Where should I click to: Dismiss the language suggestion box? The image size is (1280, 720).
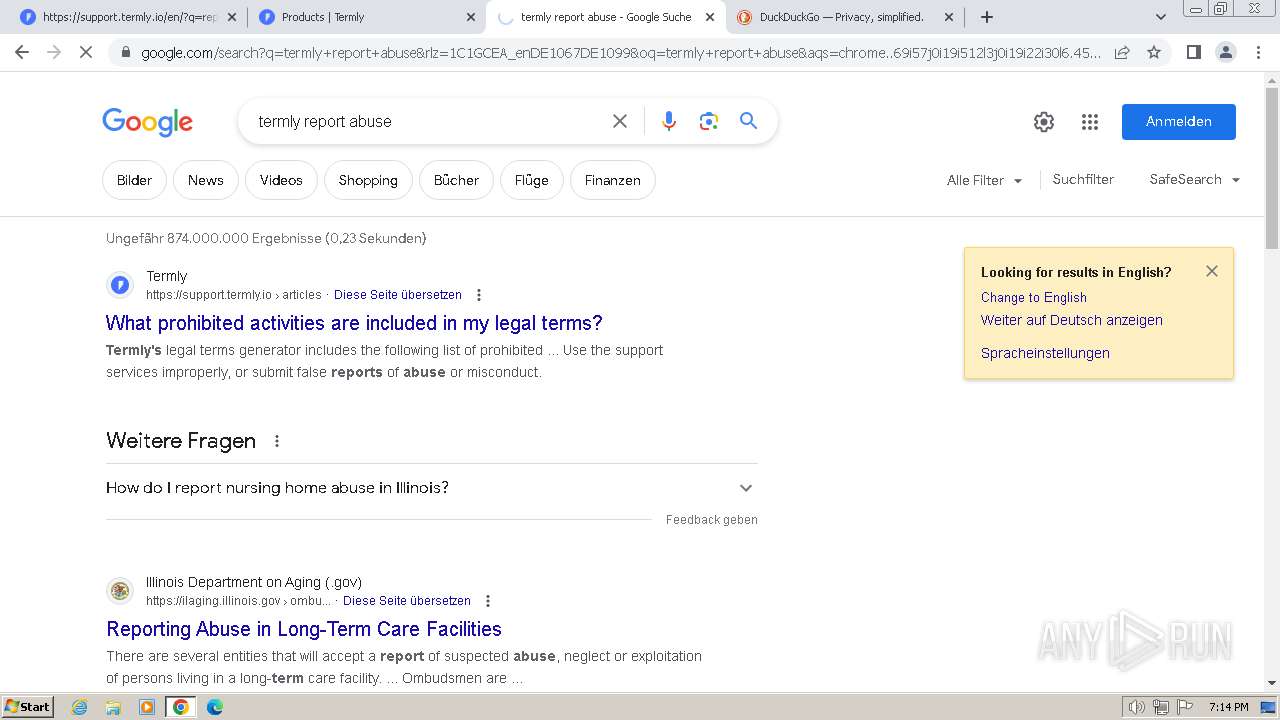tap(1212, 271)
